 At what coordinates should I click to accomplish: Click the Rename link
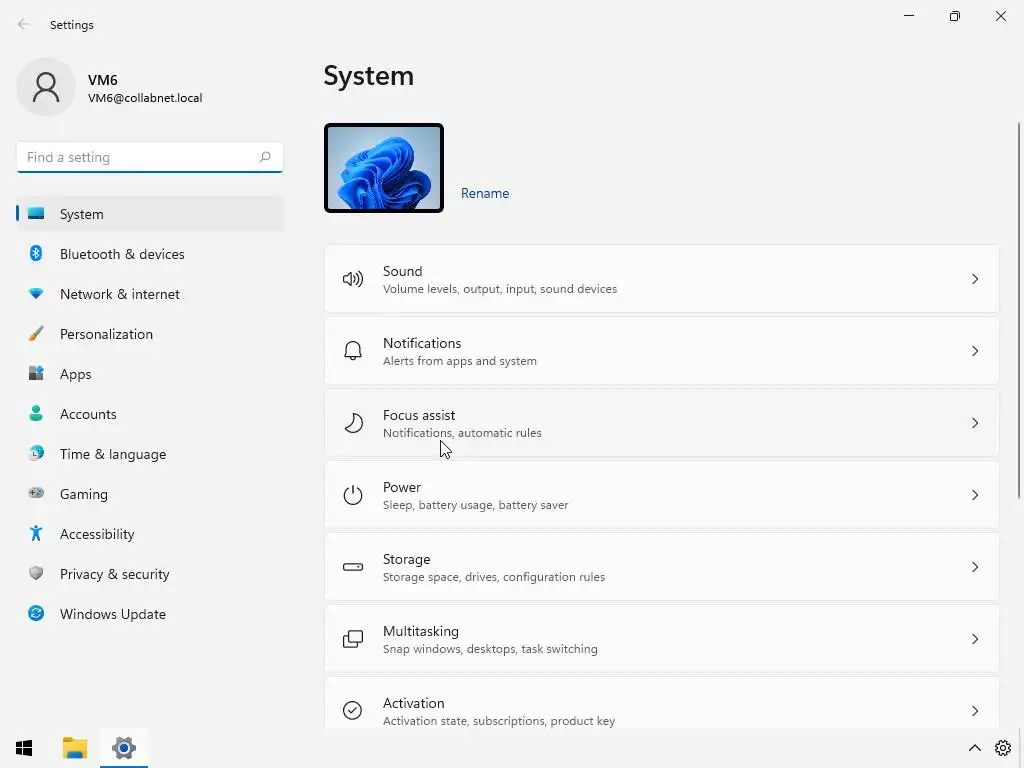[x=485, y=193]
